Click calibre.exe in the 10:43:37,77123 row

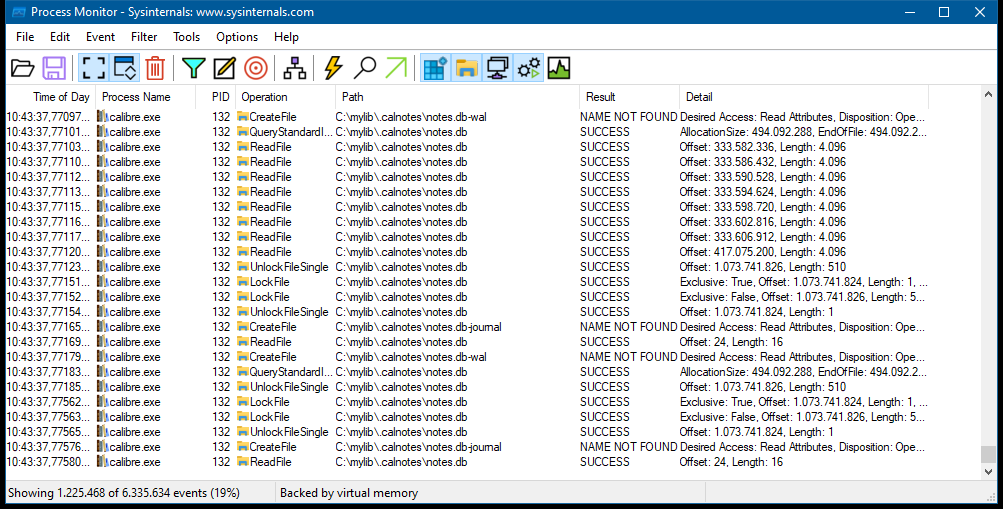tap(134, 267)
